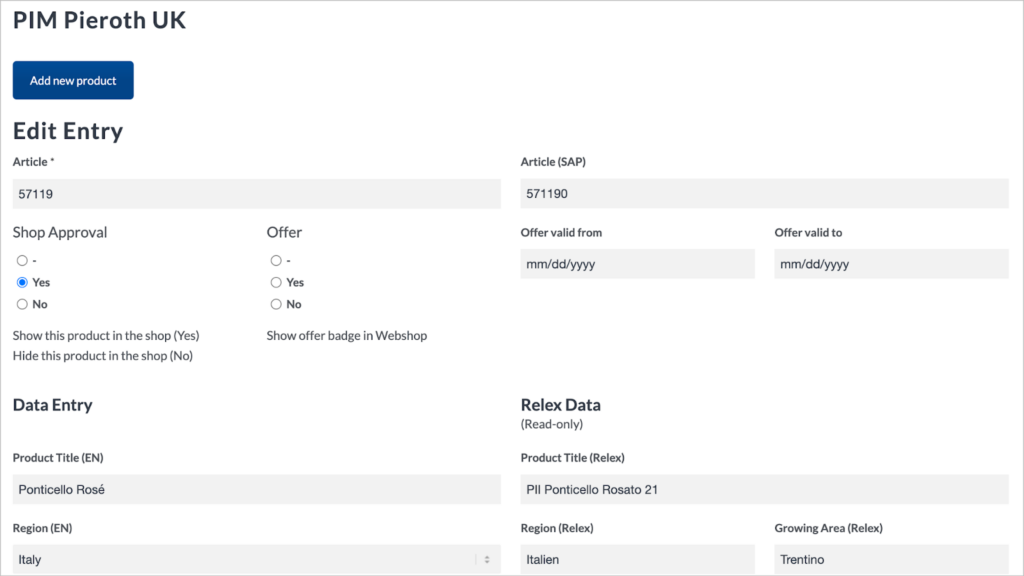Open the Offer valid to date field
The image size is (1024, 576).
(x=891, y=264)
